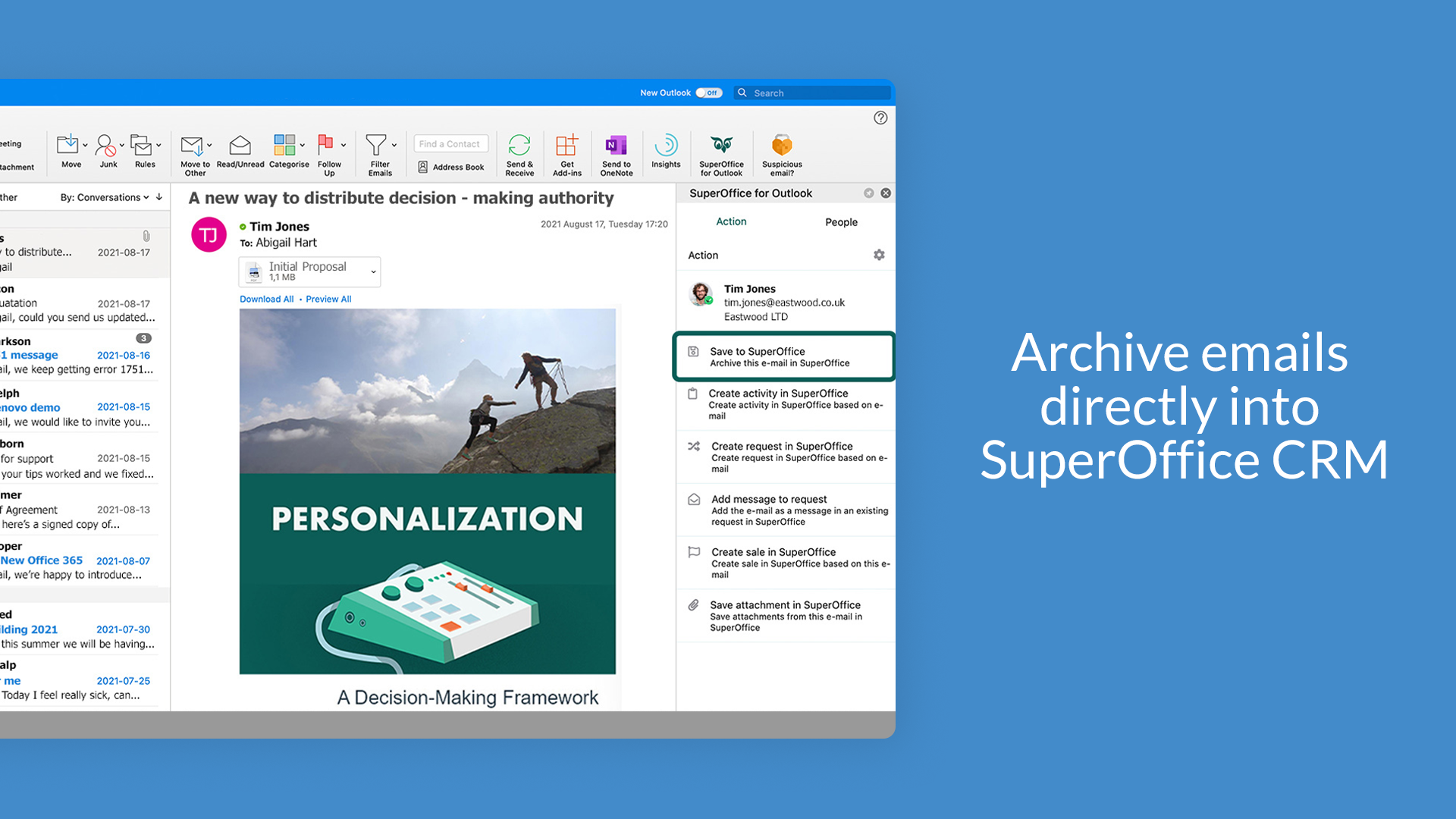Click Create sale in SuperOffice
The height and width of the screenshot is (819, 1456).
point(786,563)
